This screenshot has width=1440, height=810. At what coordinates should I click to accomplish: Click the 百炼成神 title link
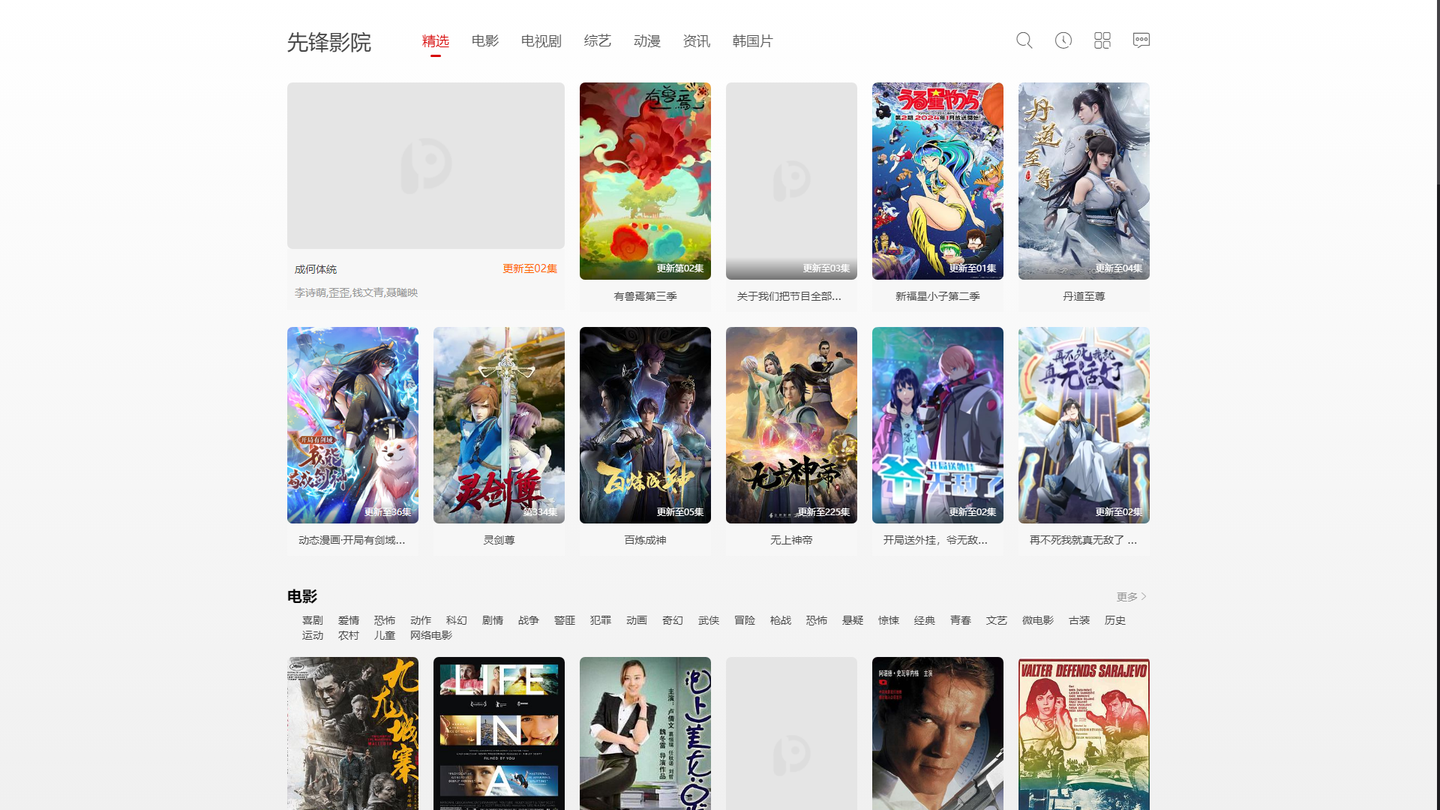(645, 540)
